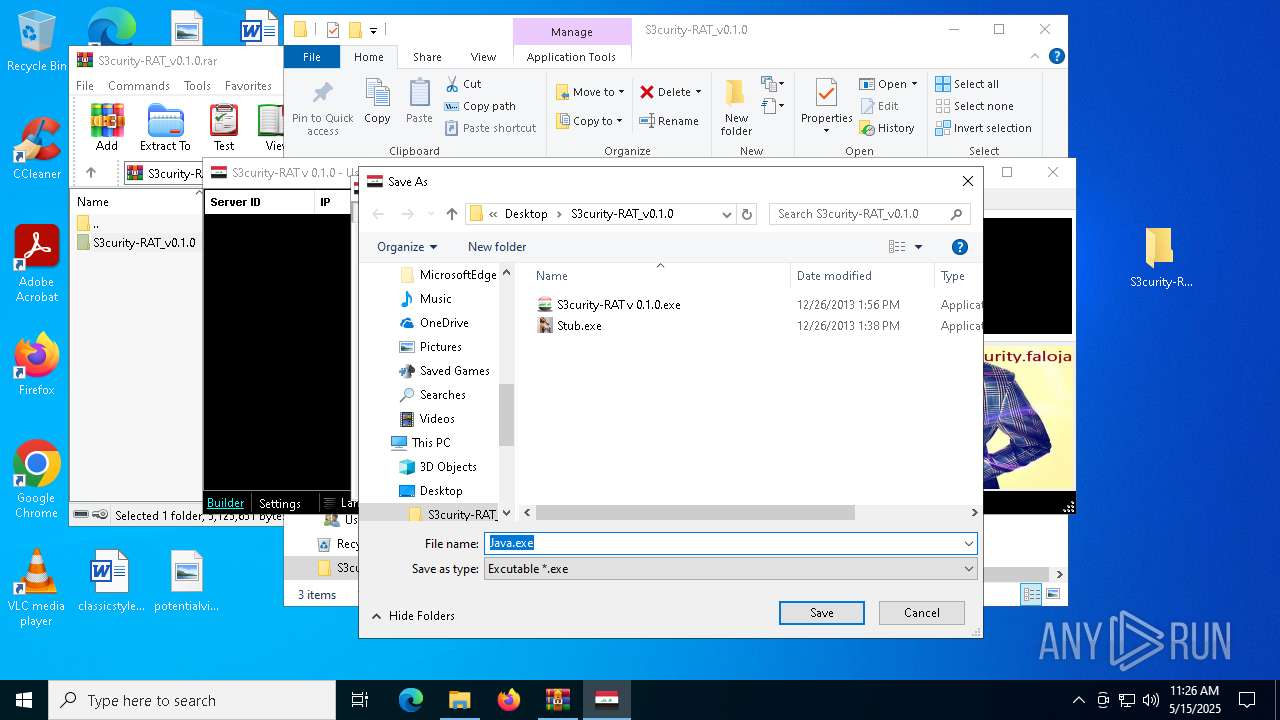Viewport: 1280px width, 720px height.
Task: Click the Search S3curity-RAT_v0.1.0 box
Action: coord(869,213)
